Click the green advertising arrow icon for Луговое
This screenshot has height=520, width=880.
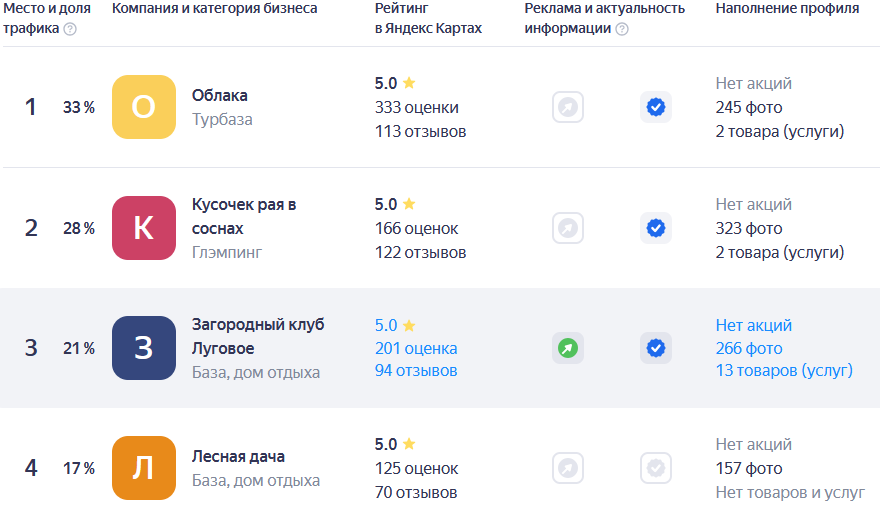pyautogui.click(x=568, y=348)
